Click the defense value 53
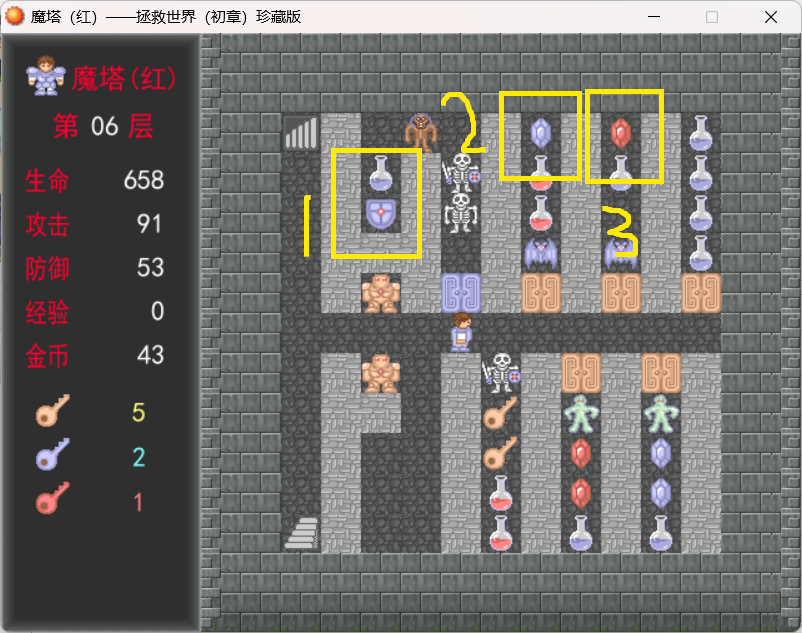This screenshot has height=633, width=802. click(x=150, y=267)
